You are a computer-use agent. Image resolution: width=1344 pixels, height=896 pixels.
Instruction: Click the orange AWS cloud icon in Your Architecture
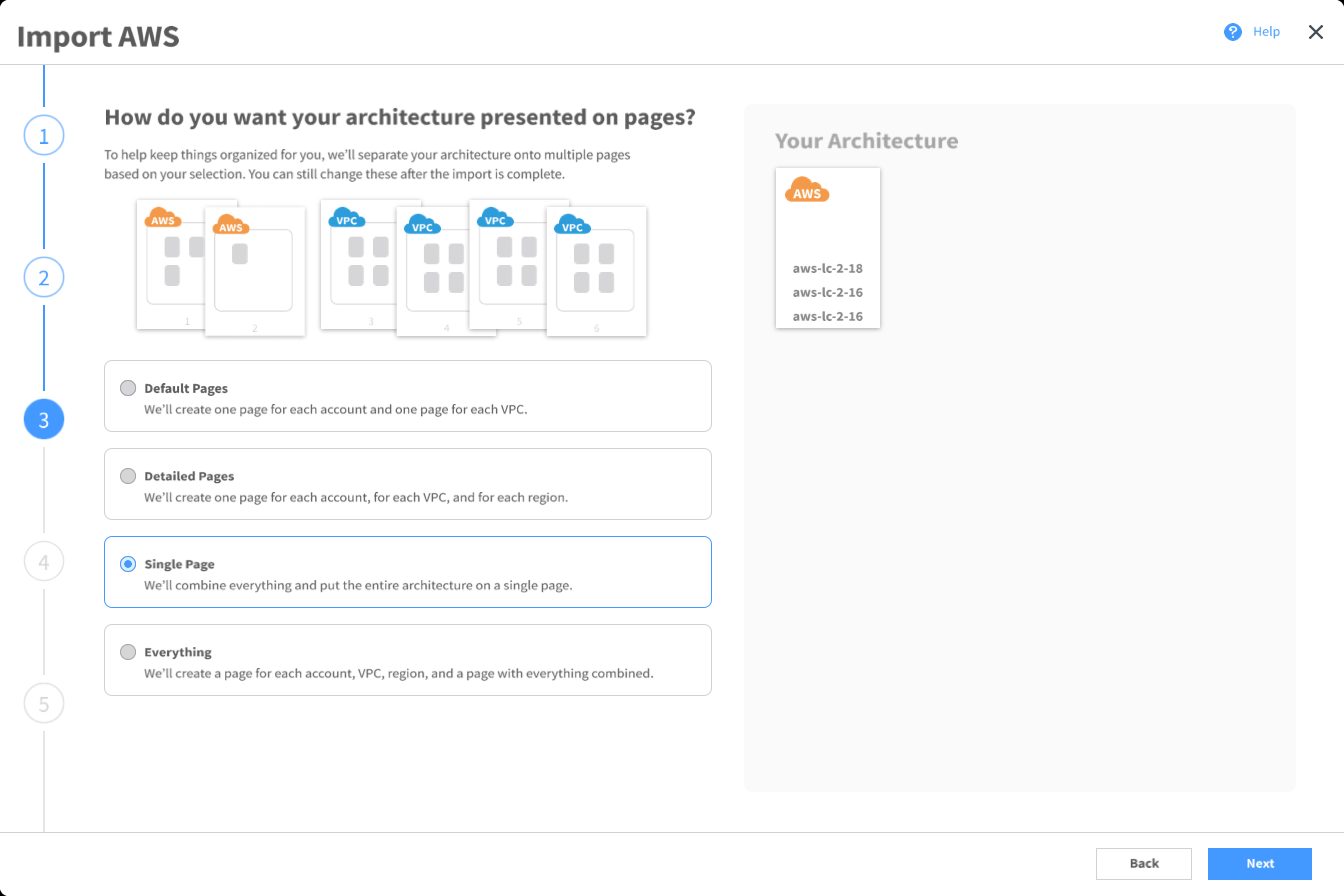807,190
